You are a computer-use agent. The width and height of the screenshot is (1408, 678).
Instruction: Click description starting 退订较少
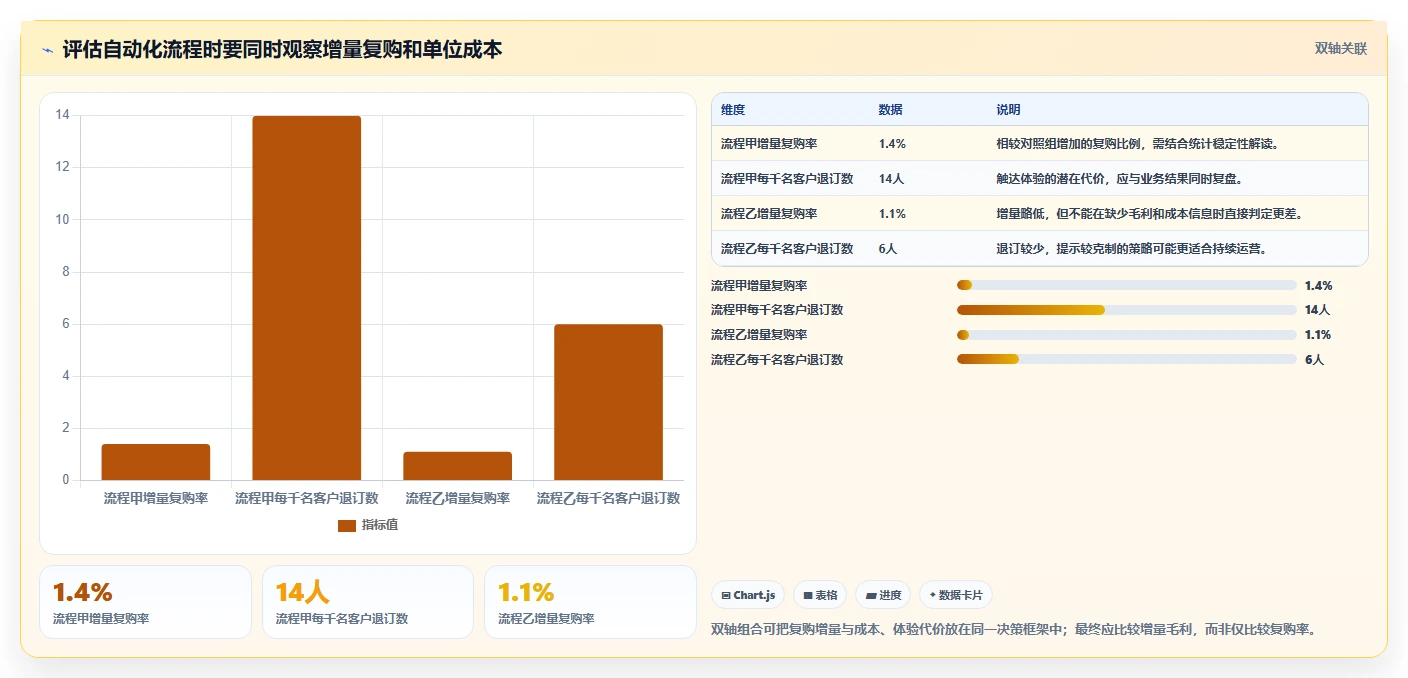(x=1132, y=249)
